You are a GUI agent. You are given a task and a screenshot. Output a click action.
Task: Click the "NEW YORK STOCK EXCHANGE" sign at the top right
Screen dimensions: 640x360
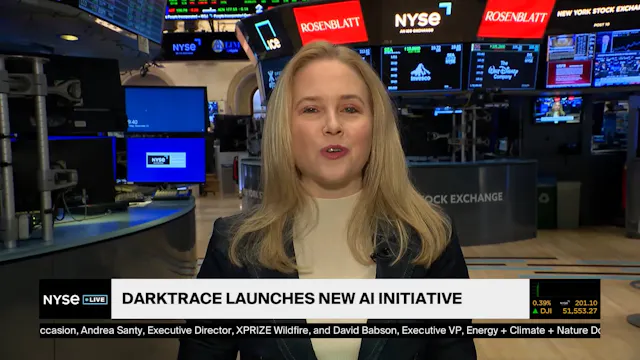click(598, 11)
